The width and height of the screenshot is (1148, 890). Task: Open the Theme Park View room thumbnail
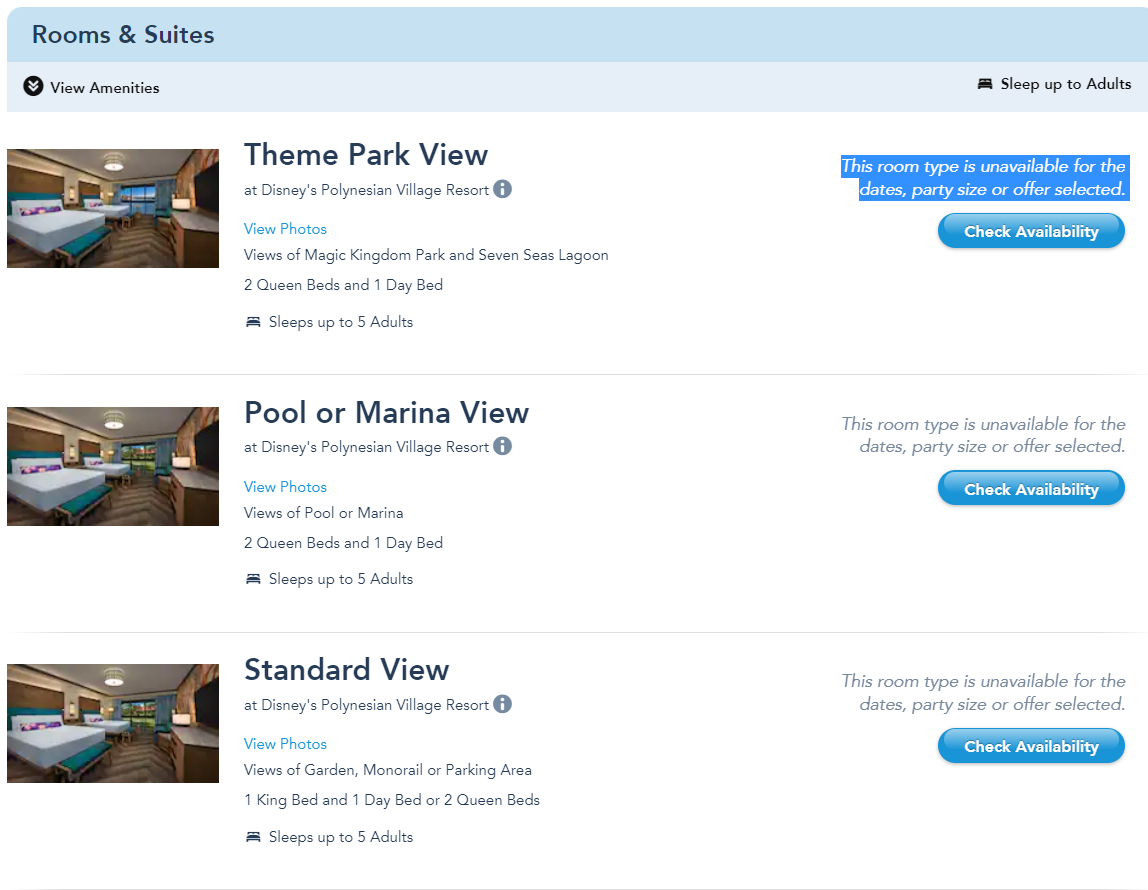113,208
